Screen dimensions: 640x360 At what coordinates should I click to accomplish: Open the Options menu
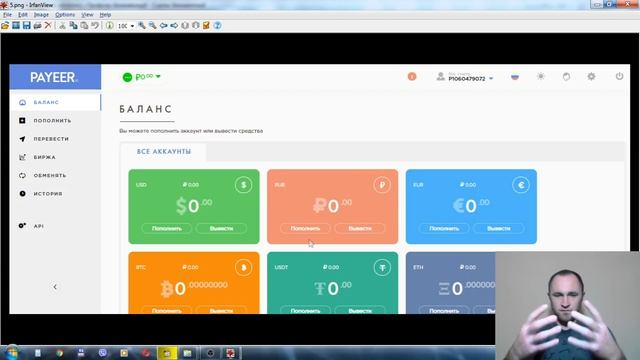(65, 15)
